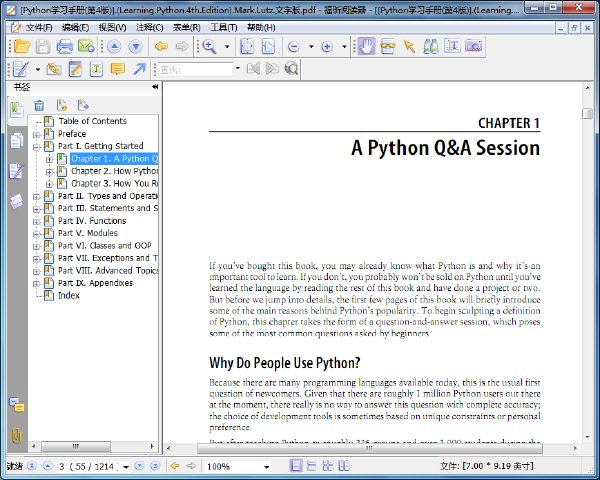Open the 工具(T) menu
This screenshot has height=480, width=600.
click(x=224, y=28)
